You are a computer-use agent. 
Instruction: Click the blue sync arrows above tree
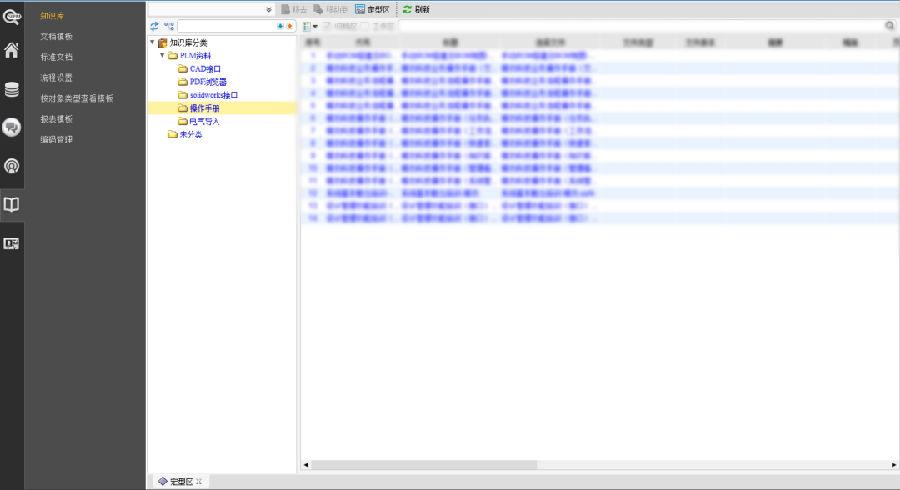154,26
